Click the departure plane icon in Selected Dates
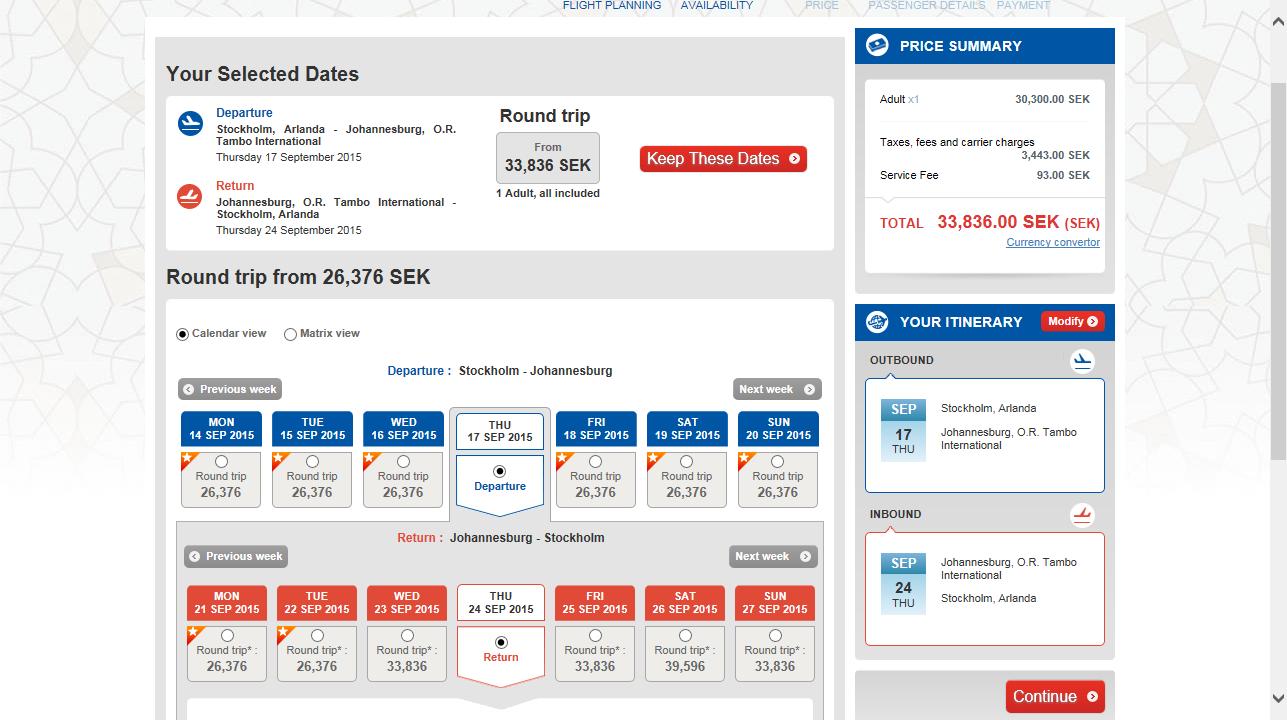 point(190,123)
